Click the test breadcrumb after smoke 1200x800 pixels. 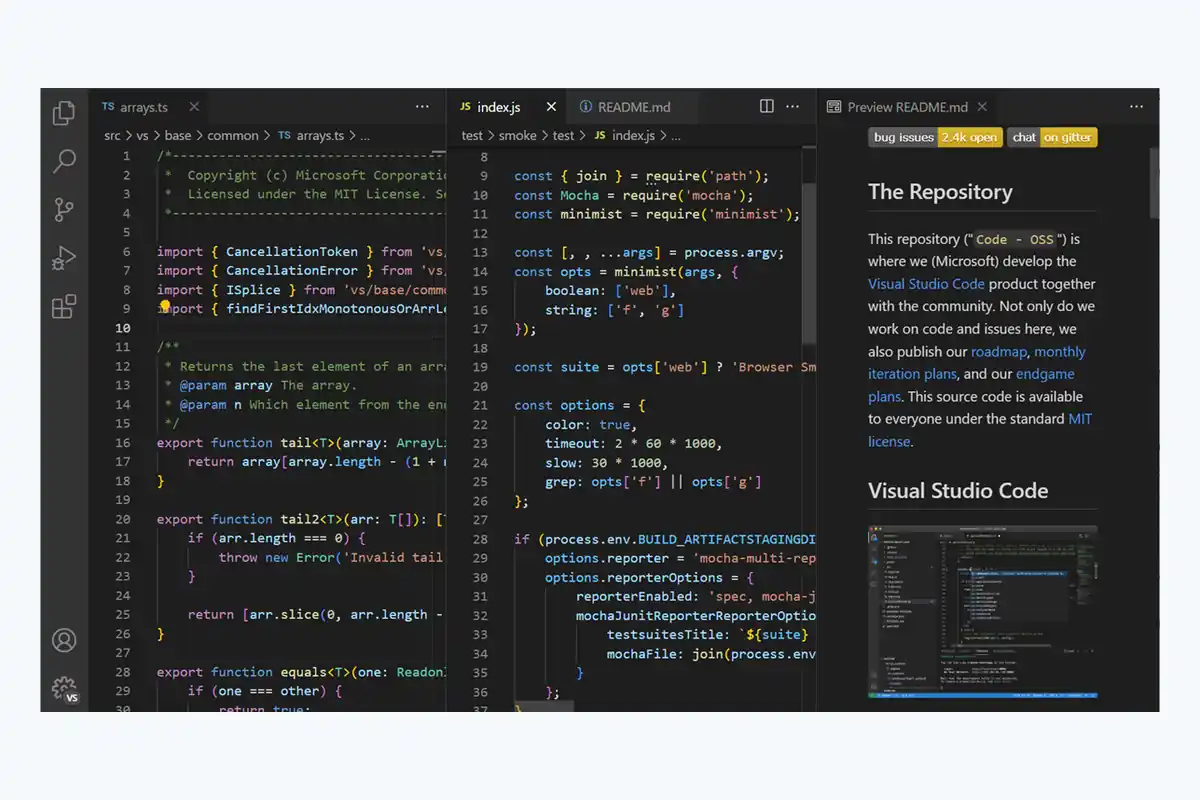point(563,136)
